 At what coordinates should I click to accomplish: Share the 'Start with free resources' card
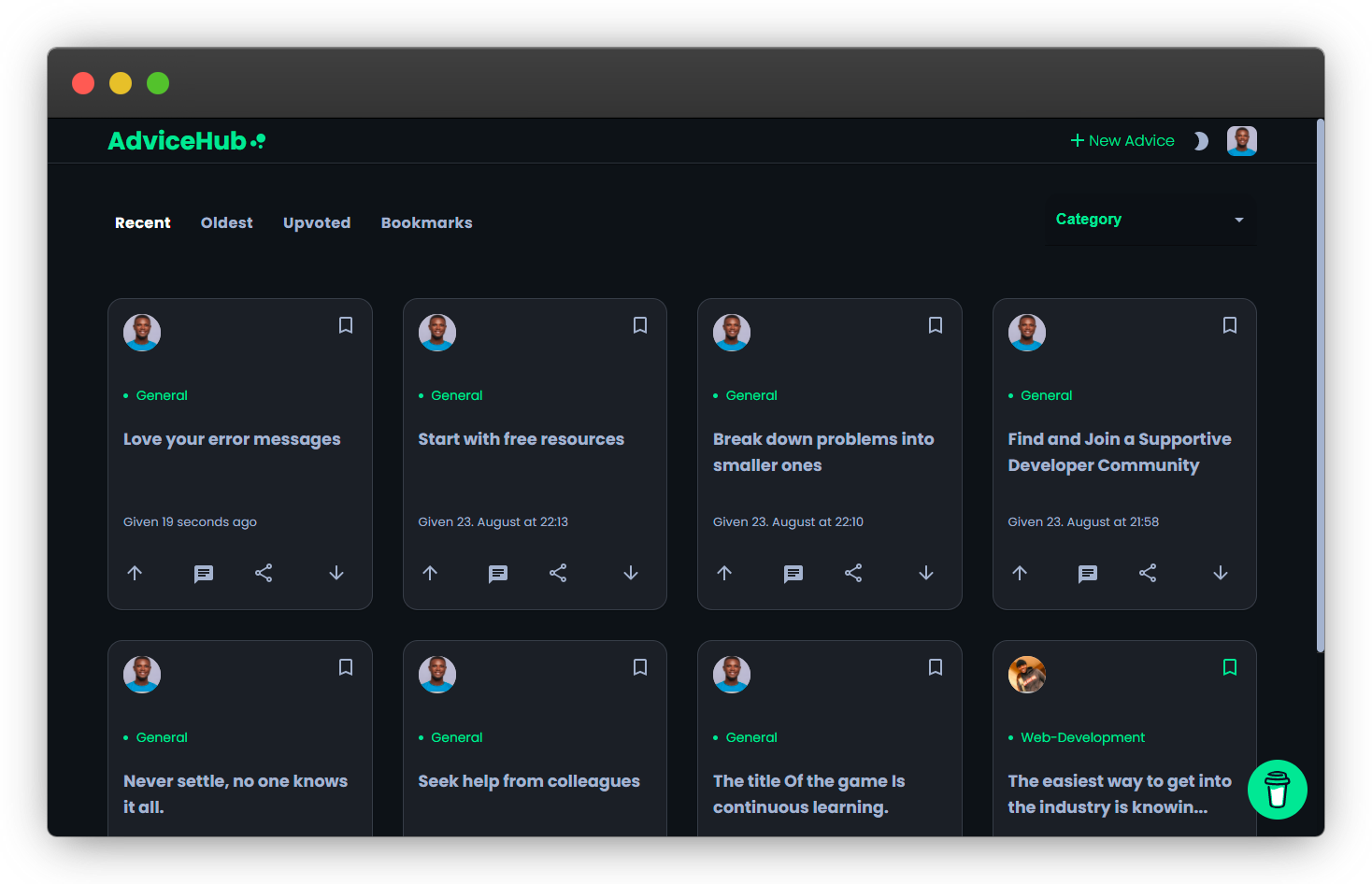[x=558, y=573]
